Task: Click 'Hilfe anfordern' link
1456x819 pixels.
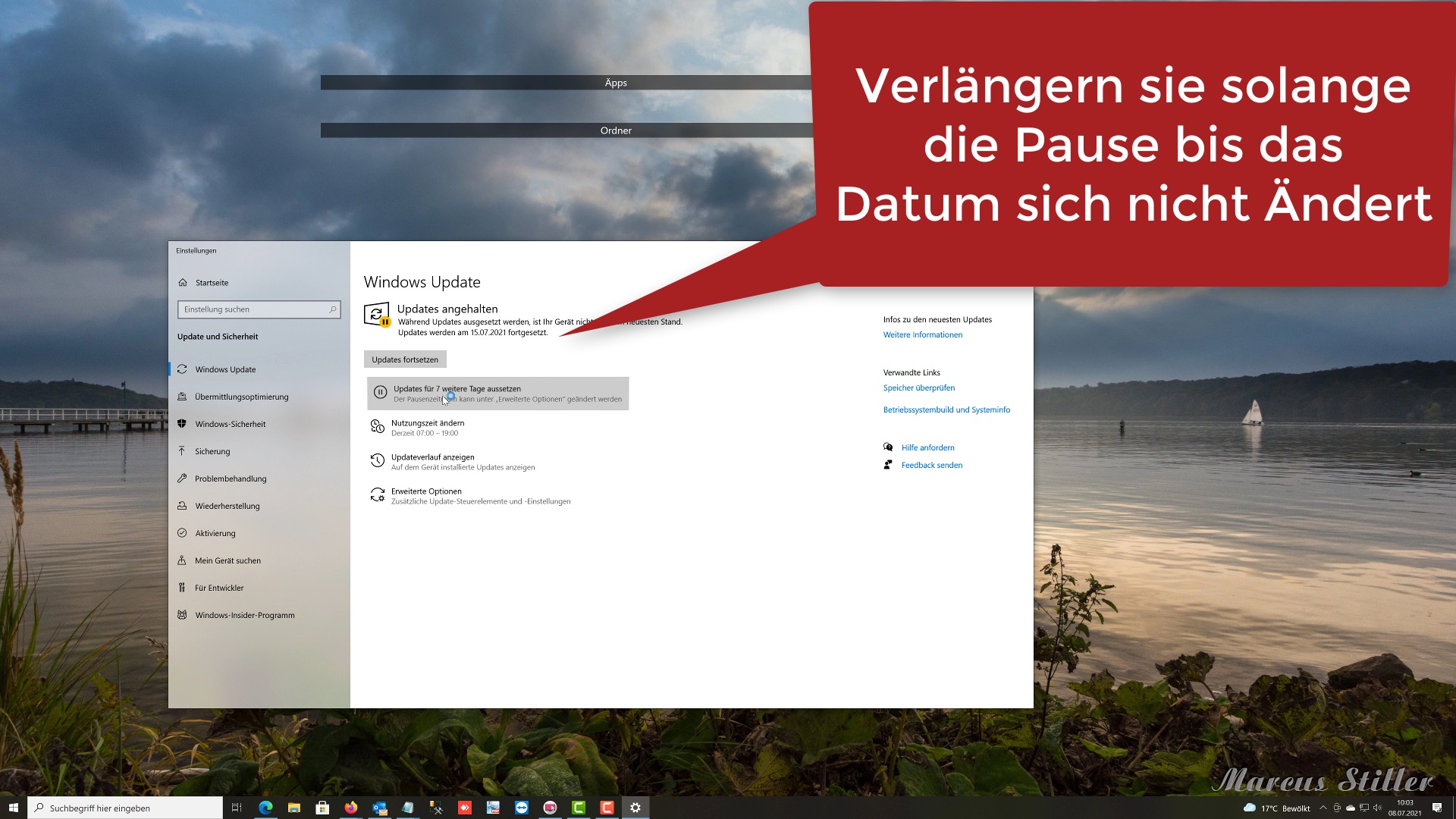Action: pos(927,447)
